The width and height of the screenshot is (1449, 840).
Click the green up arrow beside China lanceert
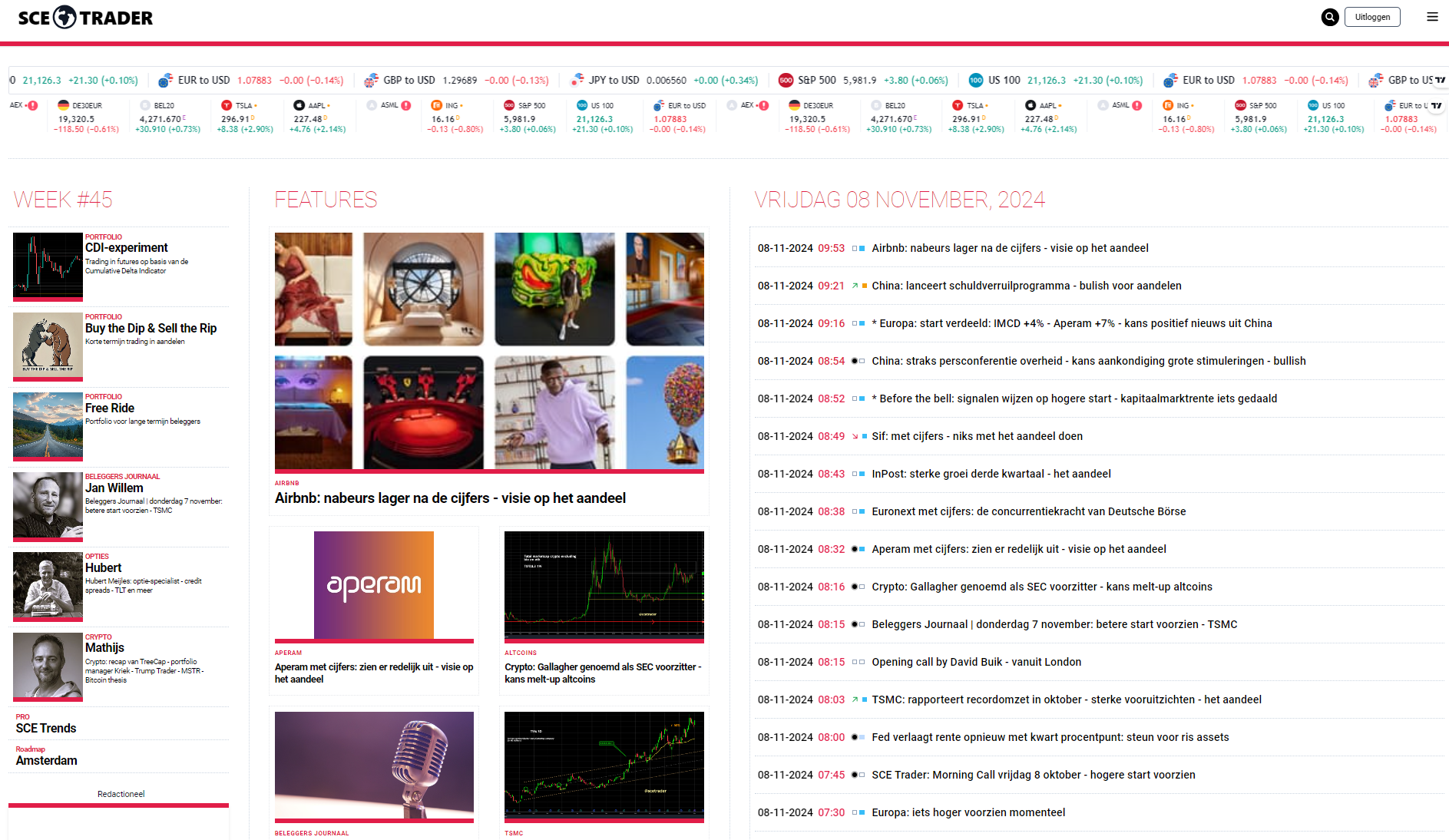tap(855, 286)
